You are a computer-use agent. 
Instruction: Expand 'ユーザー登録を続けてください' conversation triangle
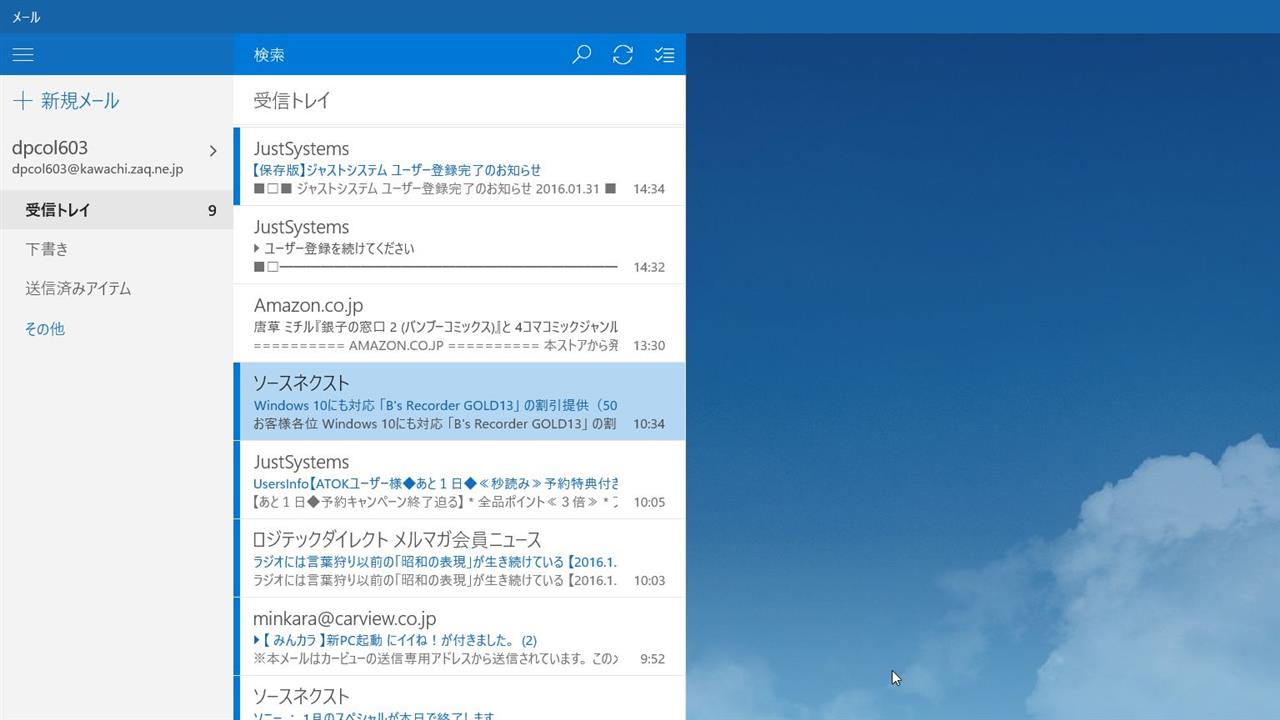coord(257,249)
